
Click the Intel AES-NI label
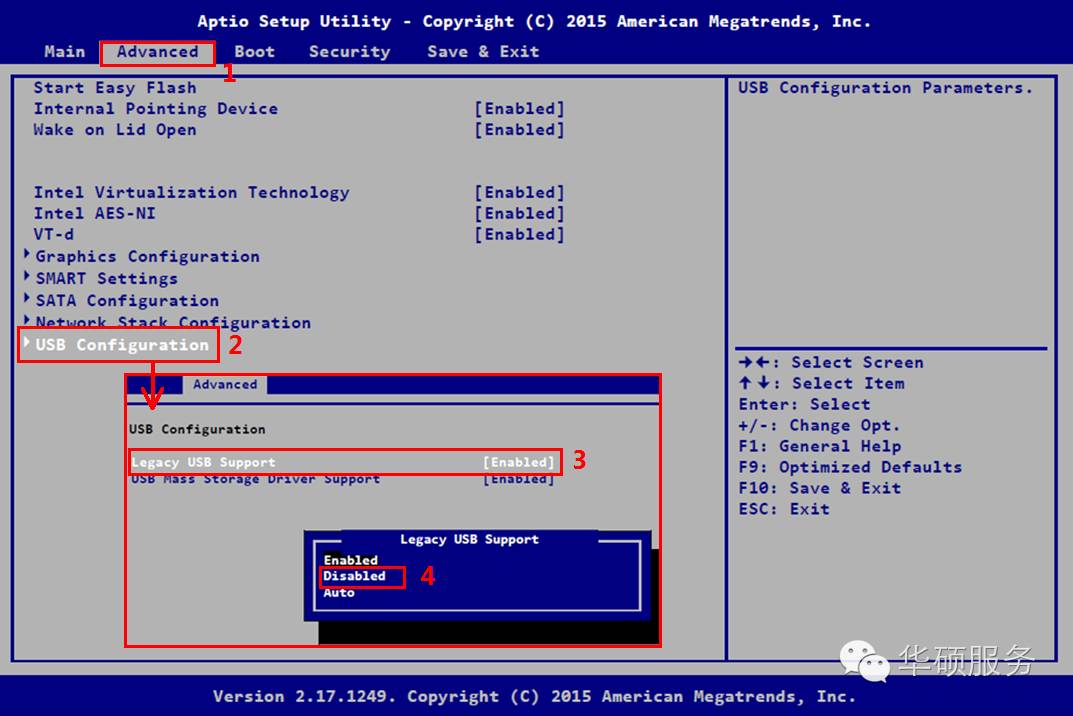click(94, 214)
